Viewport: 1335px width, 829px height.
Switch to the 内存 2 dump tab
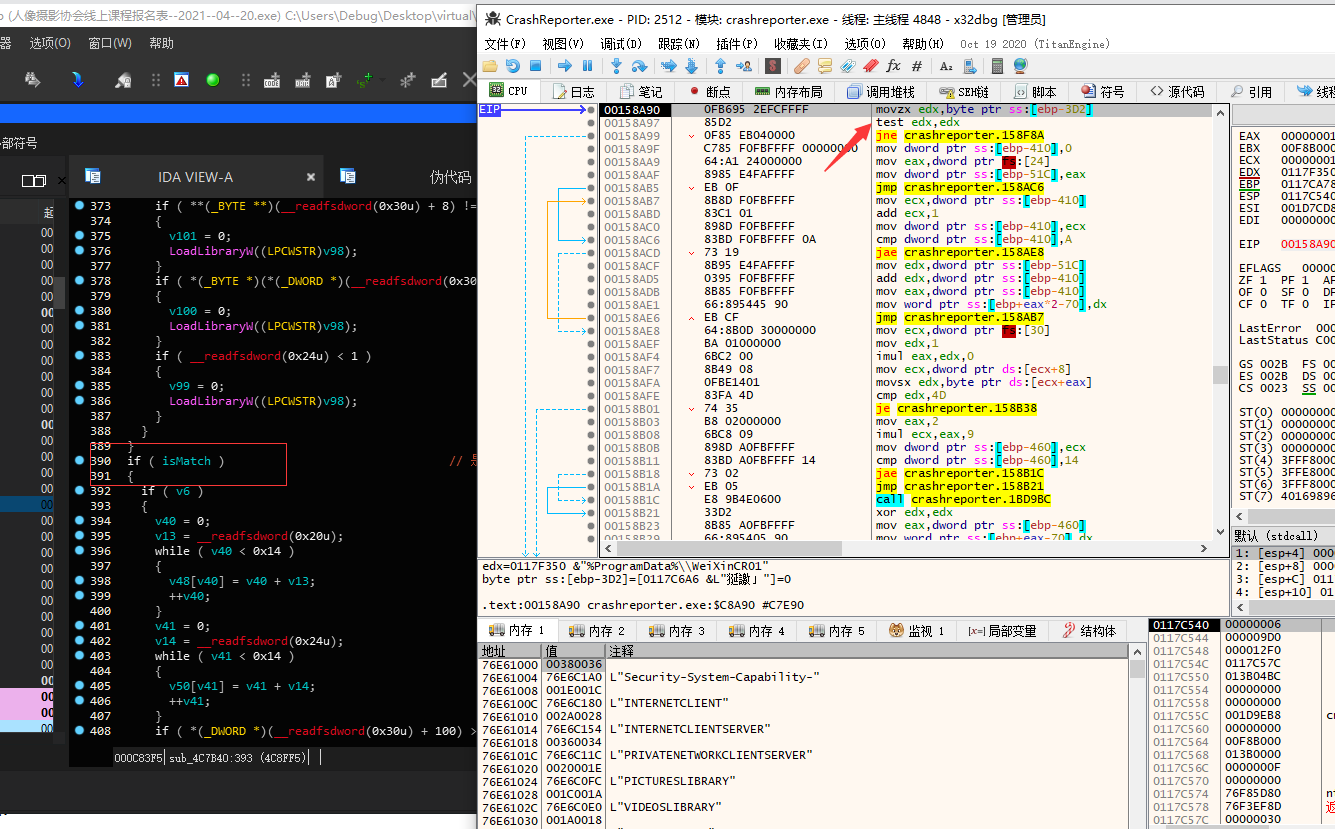597,631
